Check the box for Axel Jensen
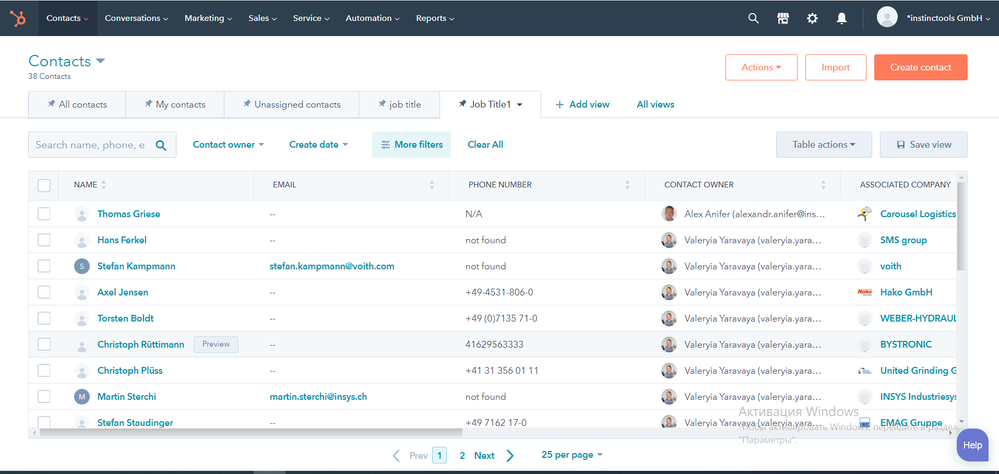Image resolution: width=999 pixels, height=474 pixels. tap(44, 292)
